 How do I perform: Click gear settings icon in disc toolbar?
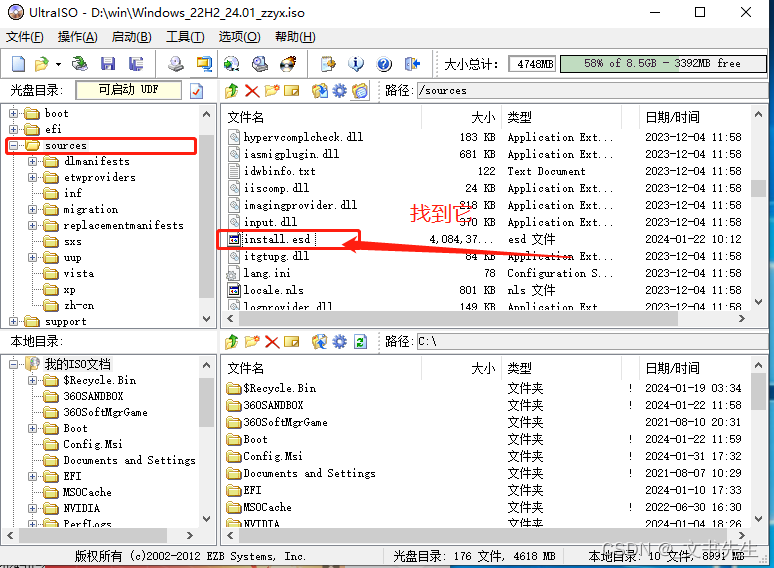pos(340,91)
